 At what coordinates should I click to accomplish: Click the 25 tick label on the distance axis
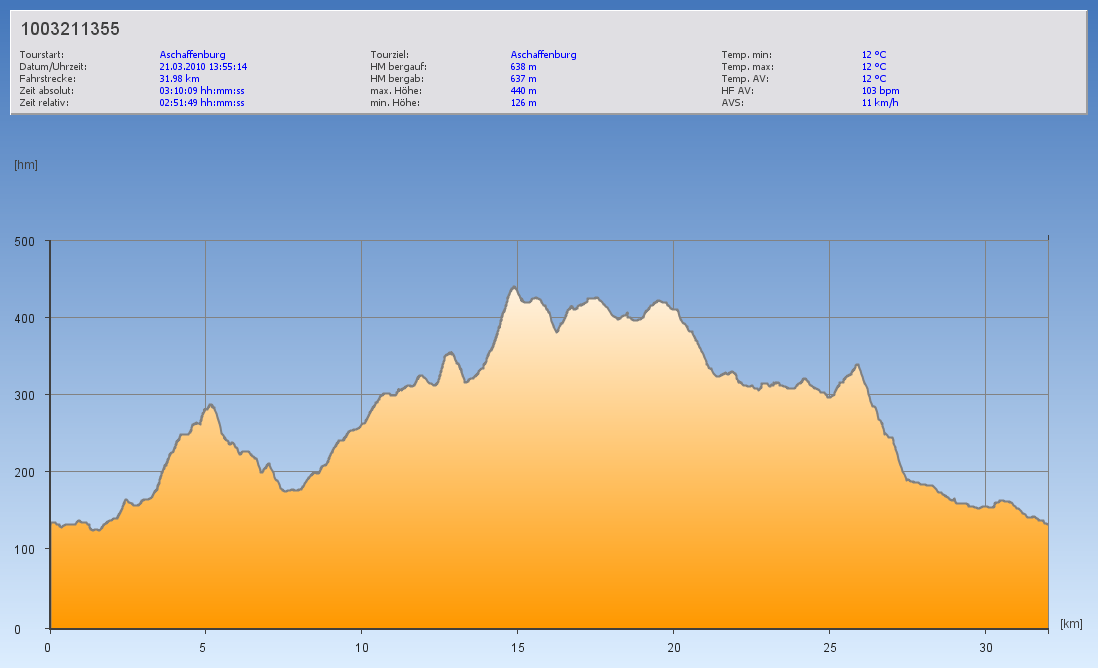pos(829,647)
